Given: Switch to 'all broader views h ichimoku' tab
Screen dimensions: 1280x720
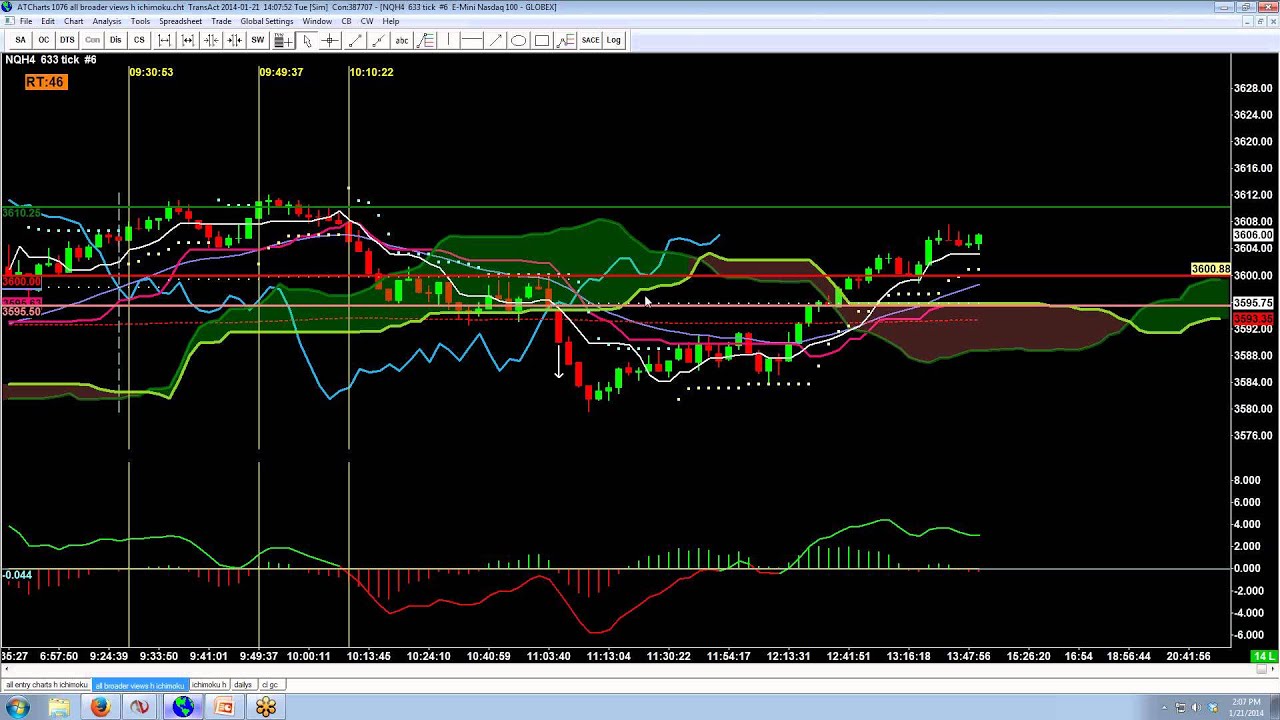Looking at the screenshot, I should coord(139,685).
